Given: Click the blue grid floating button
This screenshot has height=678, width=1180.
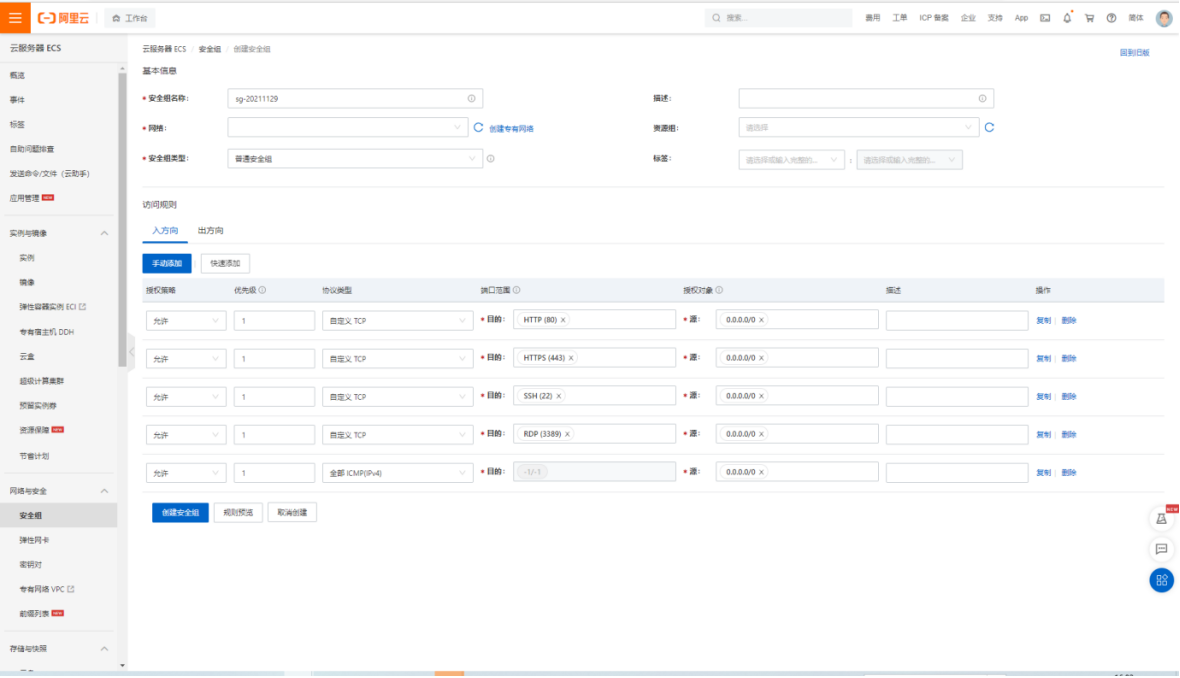Looking at the screenshot, I should point(1161,580).
